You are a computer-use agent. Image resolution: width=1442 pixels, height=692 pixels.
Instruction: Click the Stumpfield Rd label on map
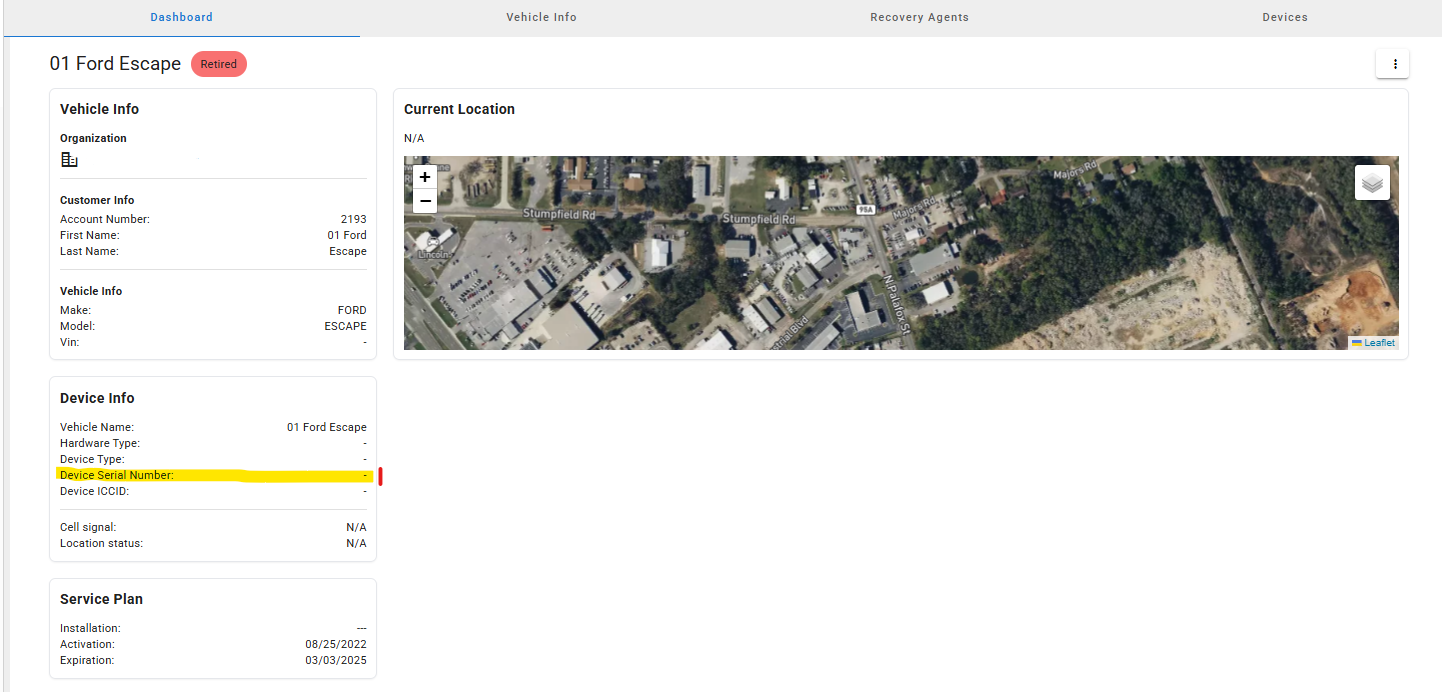(x=559, y=214)
